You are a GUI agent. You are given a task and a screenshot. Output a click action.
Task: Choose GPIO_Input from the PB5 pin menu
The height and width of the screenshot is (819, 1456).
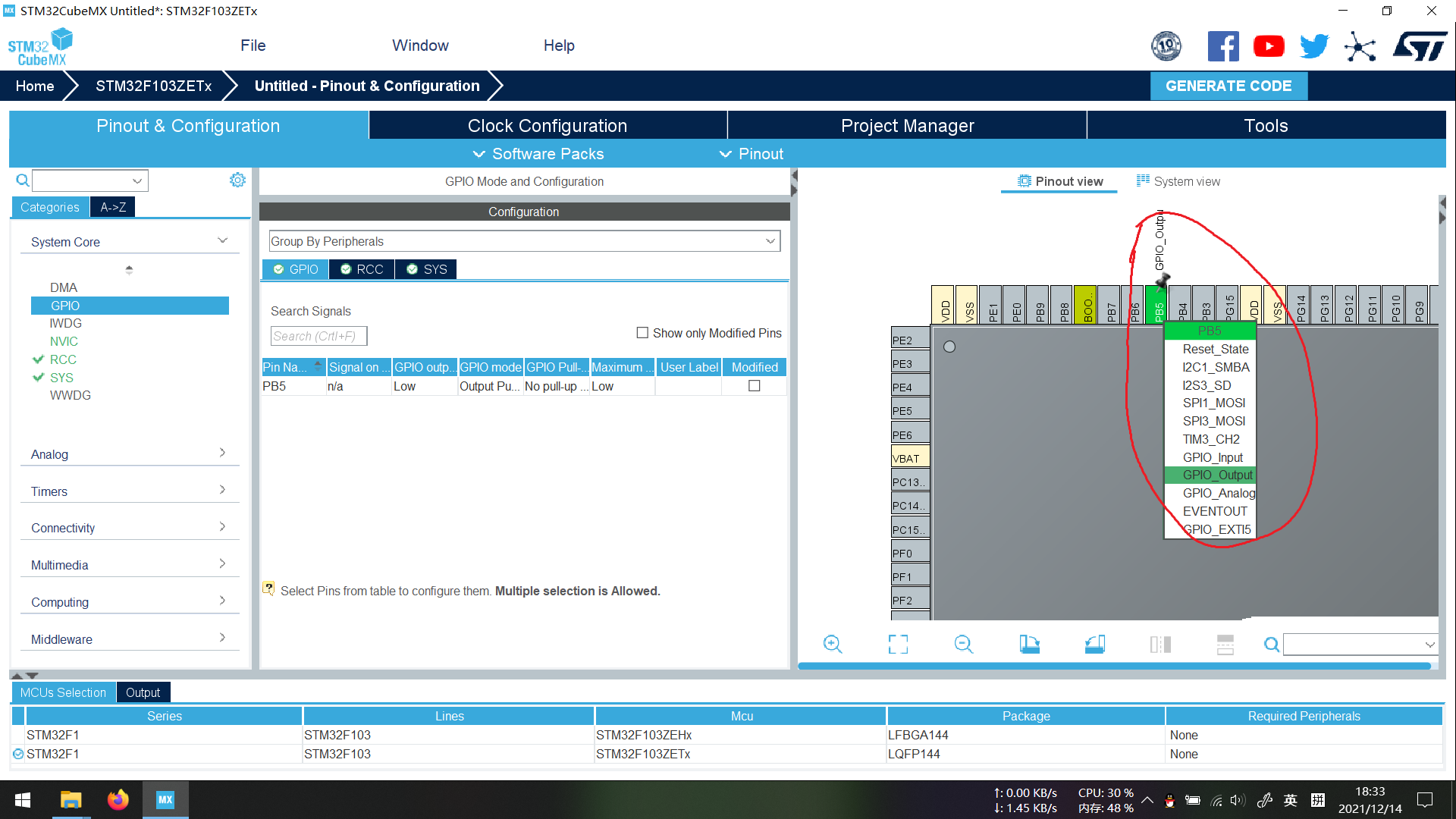[1212, 457]
